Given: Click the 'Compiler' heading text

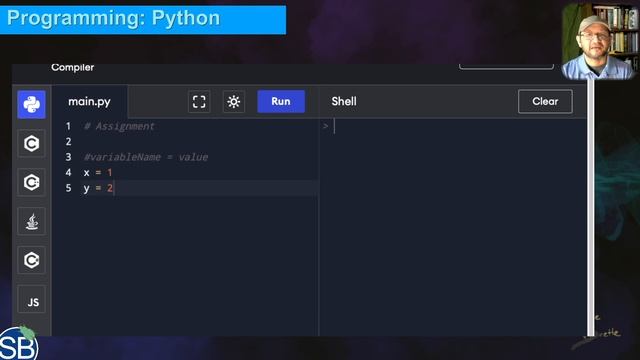Looking at the screenshot, I should point(73,67).
